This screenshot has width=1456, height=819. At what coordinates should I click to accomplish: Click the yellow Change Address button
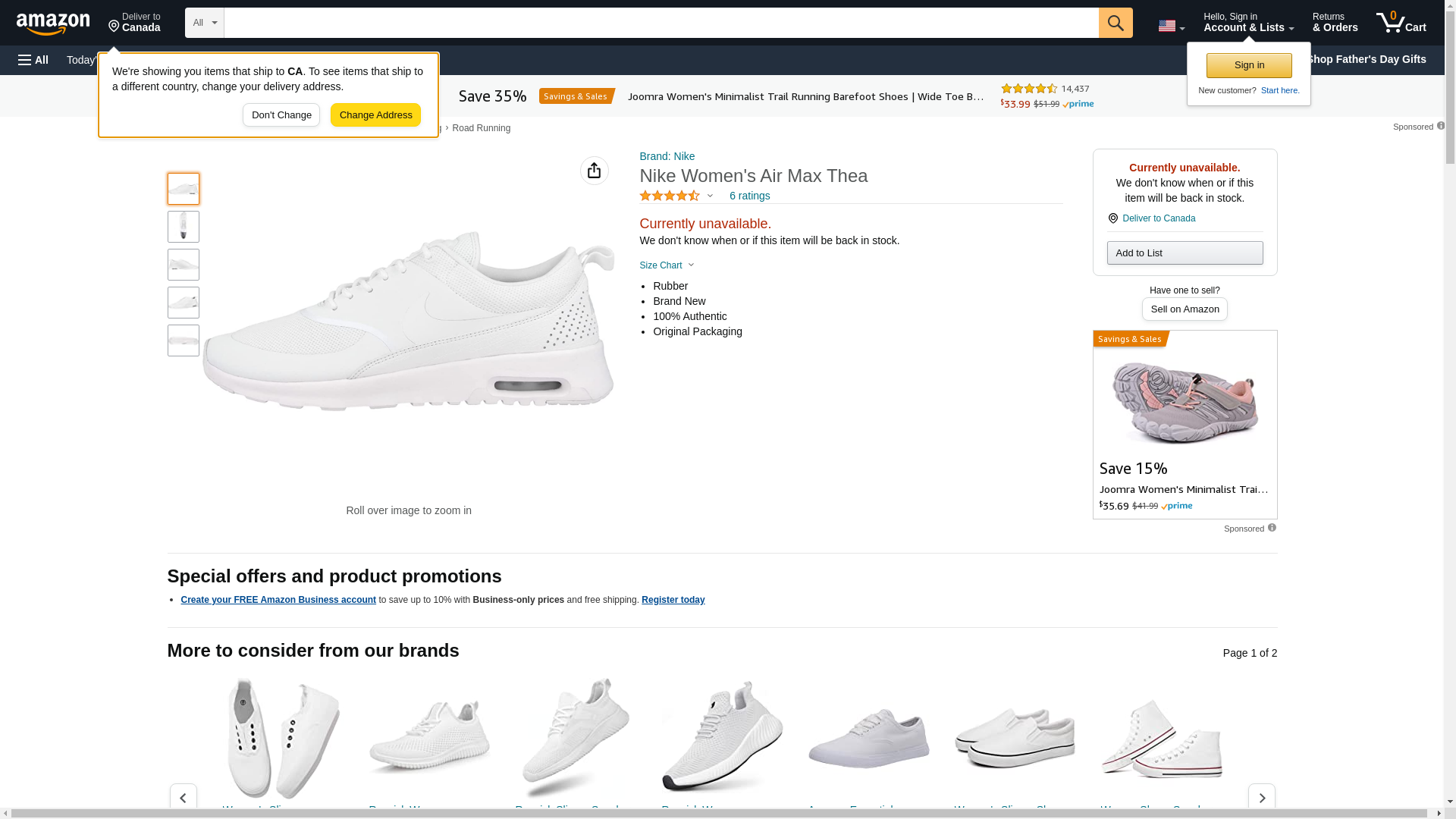[x=375, y=115]
